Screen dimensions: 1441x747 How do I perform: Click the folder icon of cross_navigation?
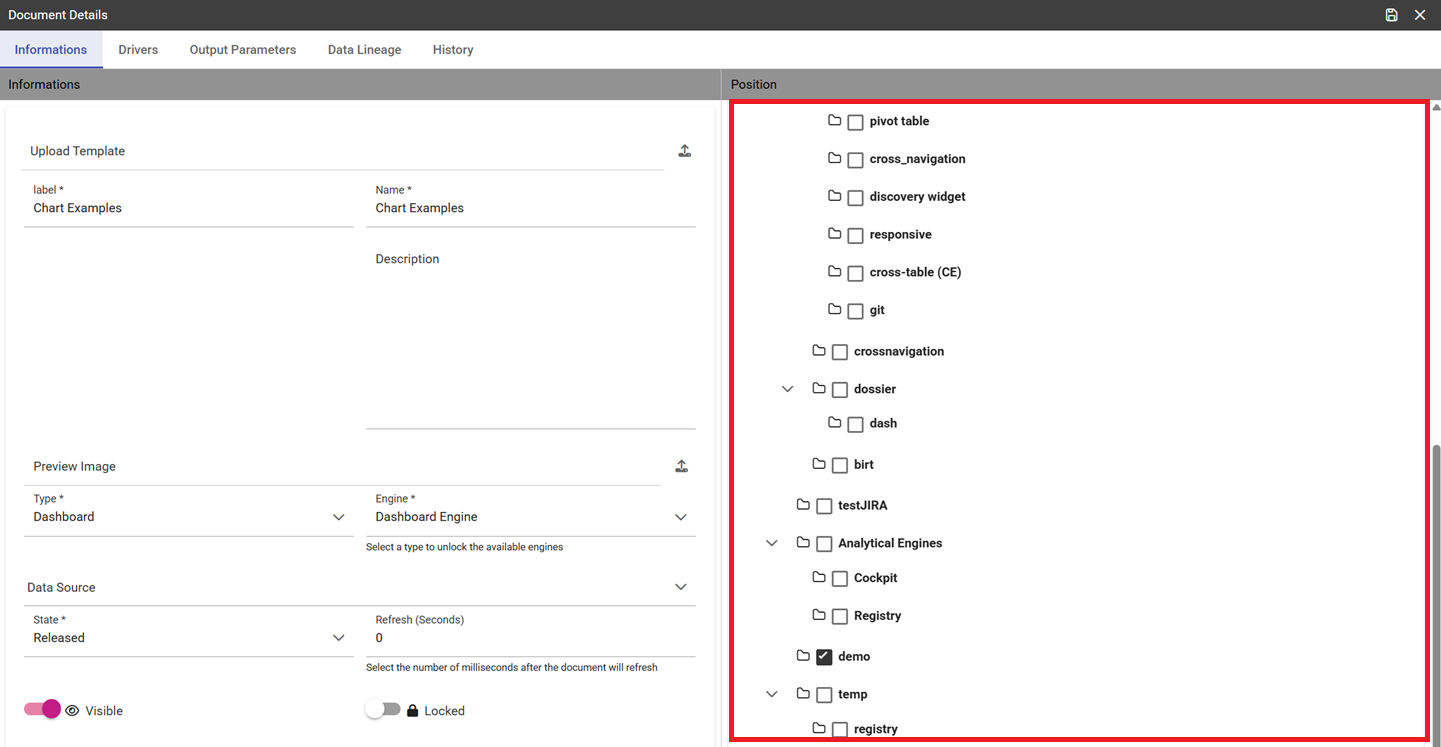coord(835,158)
